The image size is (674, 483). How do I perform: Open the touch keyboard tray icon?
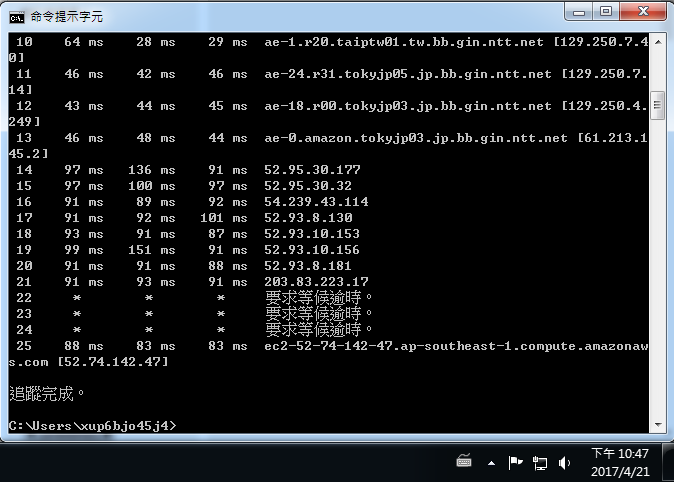[x=464, y=462]
